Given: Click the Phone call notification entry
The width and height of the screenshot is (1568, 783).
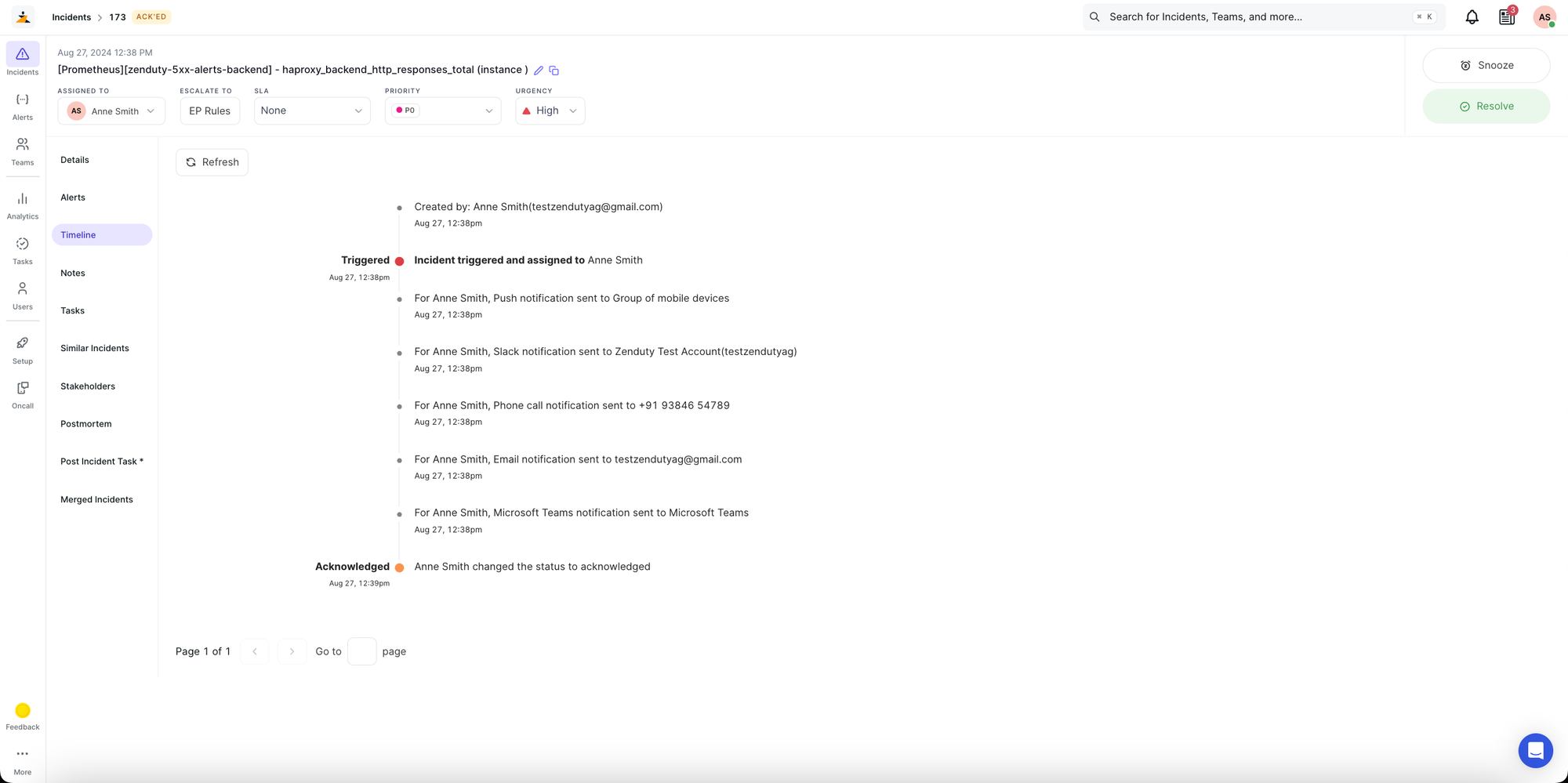Looking at the screenshot, I should pyautogui.click(x=572, y=406).
